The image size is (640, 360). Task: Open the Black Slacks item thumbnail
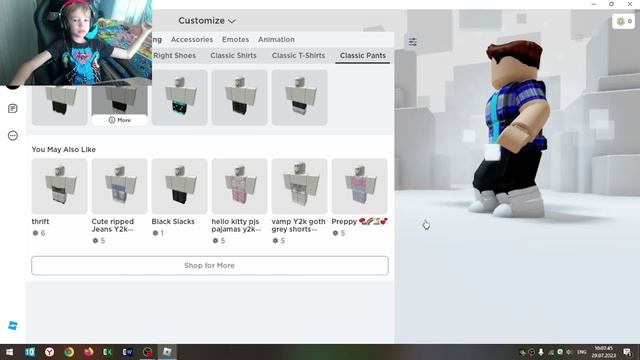pos(180,186)
